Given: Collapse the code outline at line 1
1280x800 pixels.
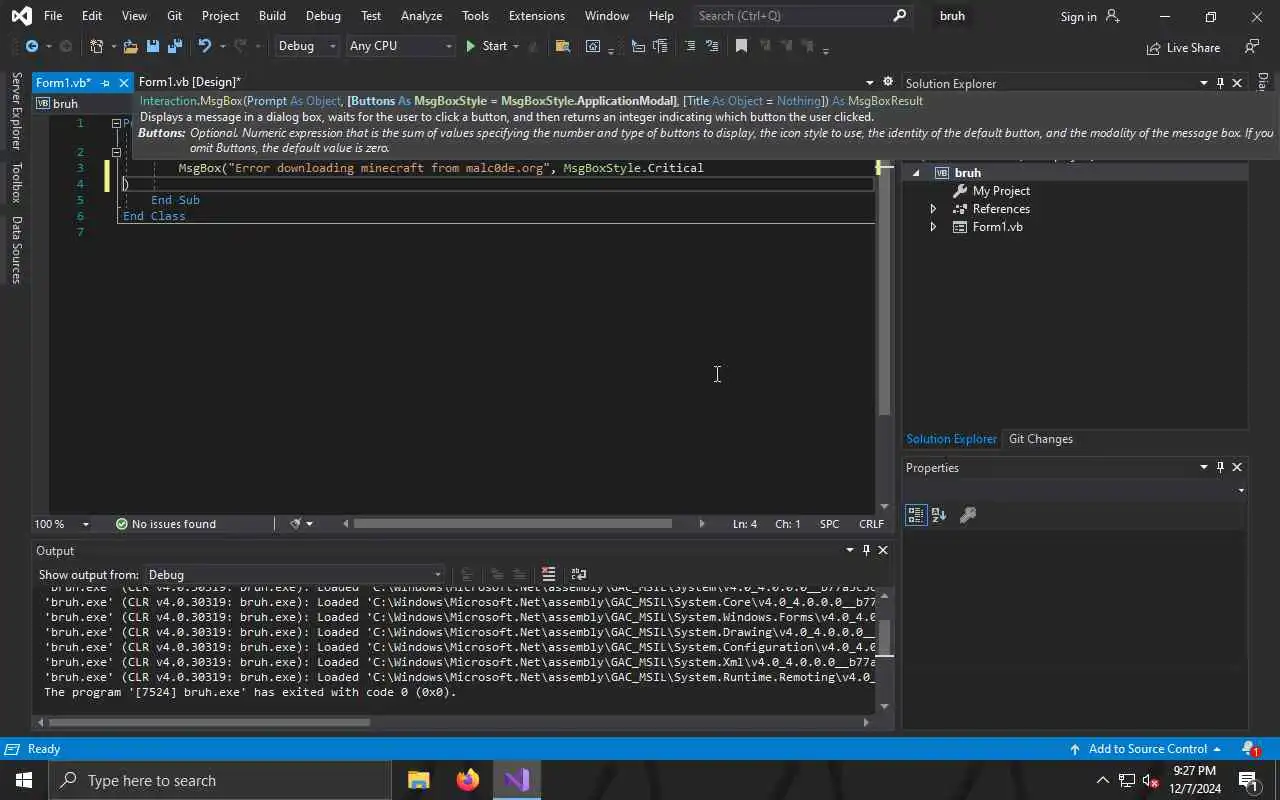Looking at the screenshot, I should pyautogui.click(x=116, y=123).
